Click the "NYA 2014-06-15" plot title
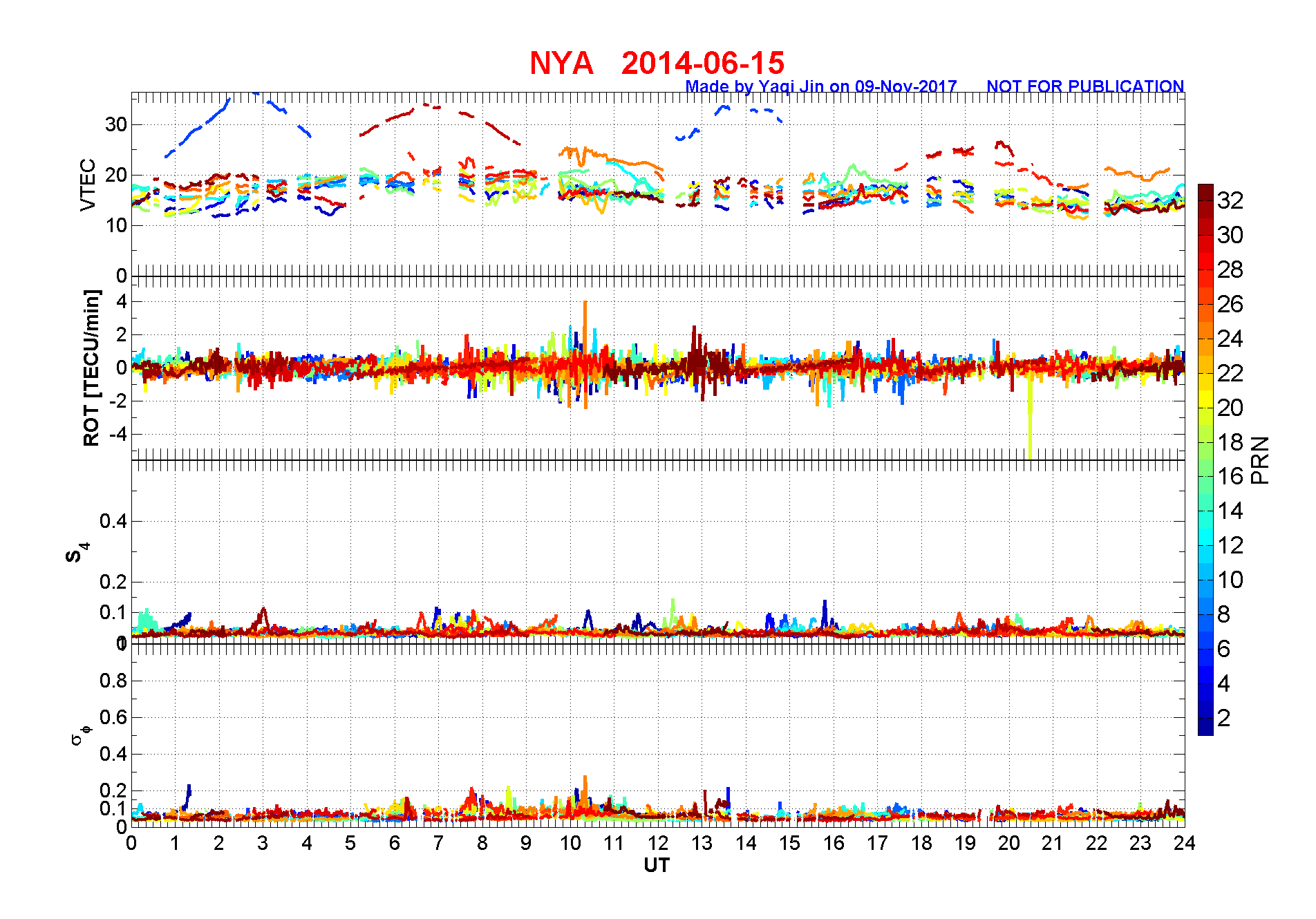 pyautogui.click(x=657, y=63)
